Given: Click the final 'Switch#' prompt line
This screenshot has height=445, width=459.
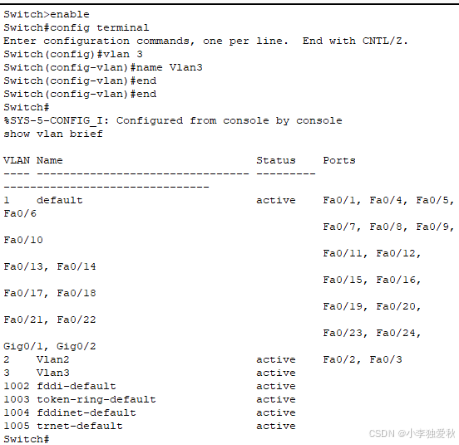Looking at the screenshot, I should 26,439.
